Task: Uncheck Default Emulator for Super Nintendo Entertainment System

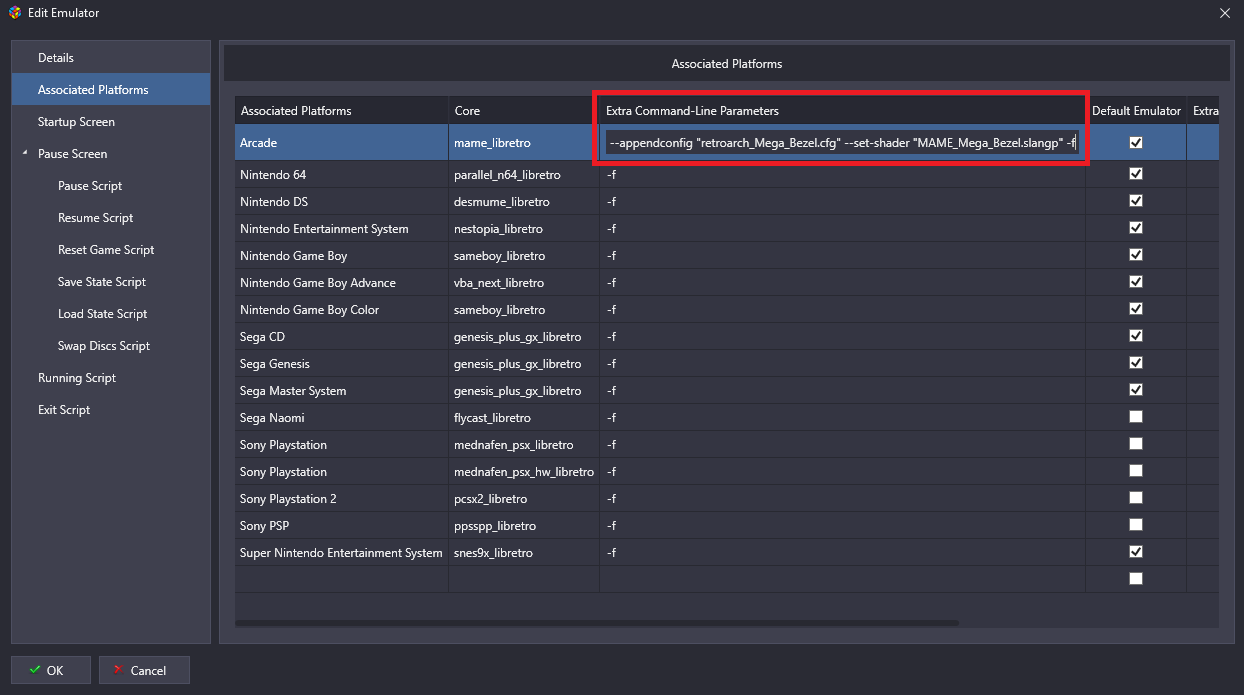Action: tap(1135, 552)
